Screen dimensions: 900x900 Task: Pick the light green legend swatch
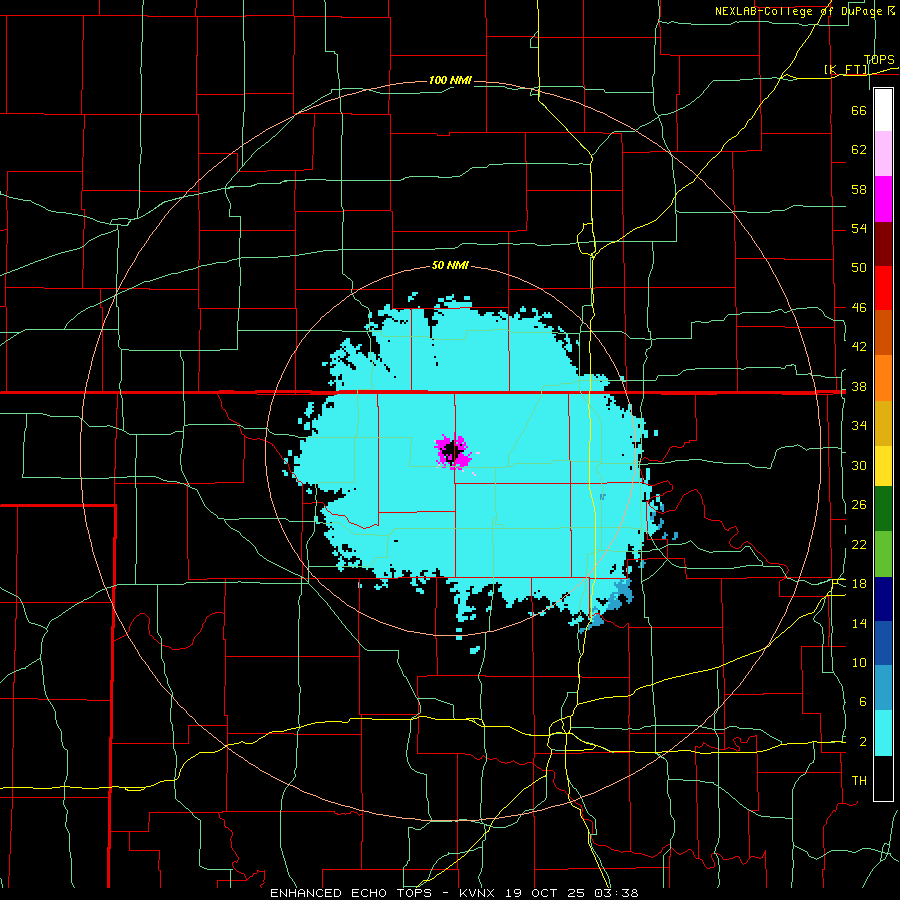click(x=883, y=554)
